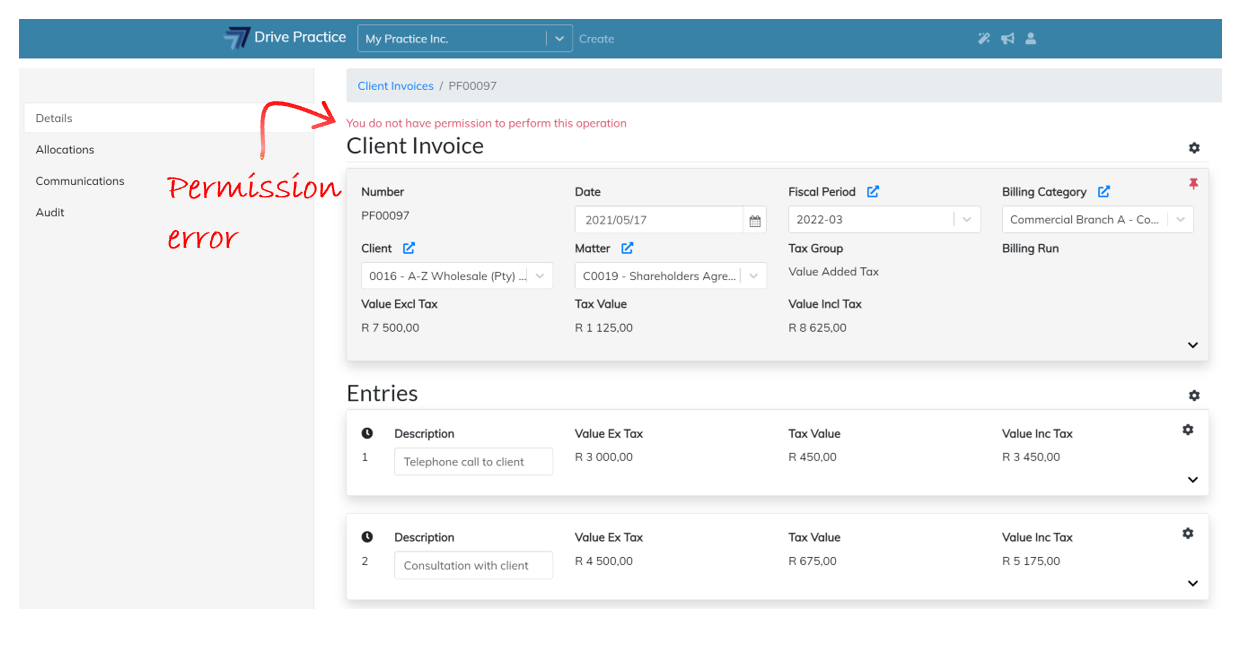1252x648 pixels.
Task: Click the Telephone call to client description field
Action: click(473, 462)
